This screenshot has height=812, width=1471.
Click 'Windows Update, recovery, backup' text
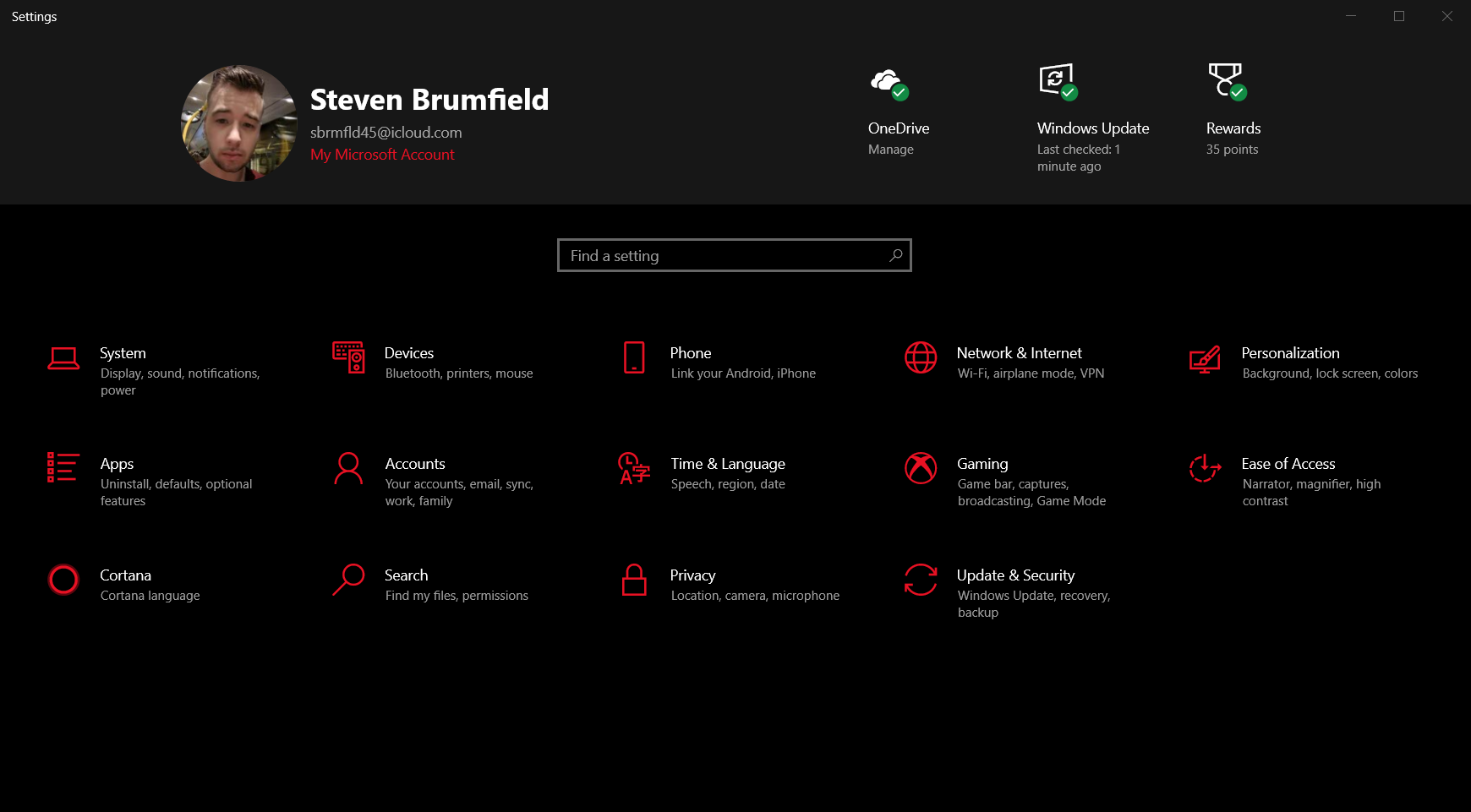coord(1033,604)
